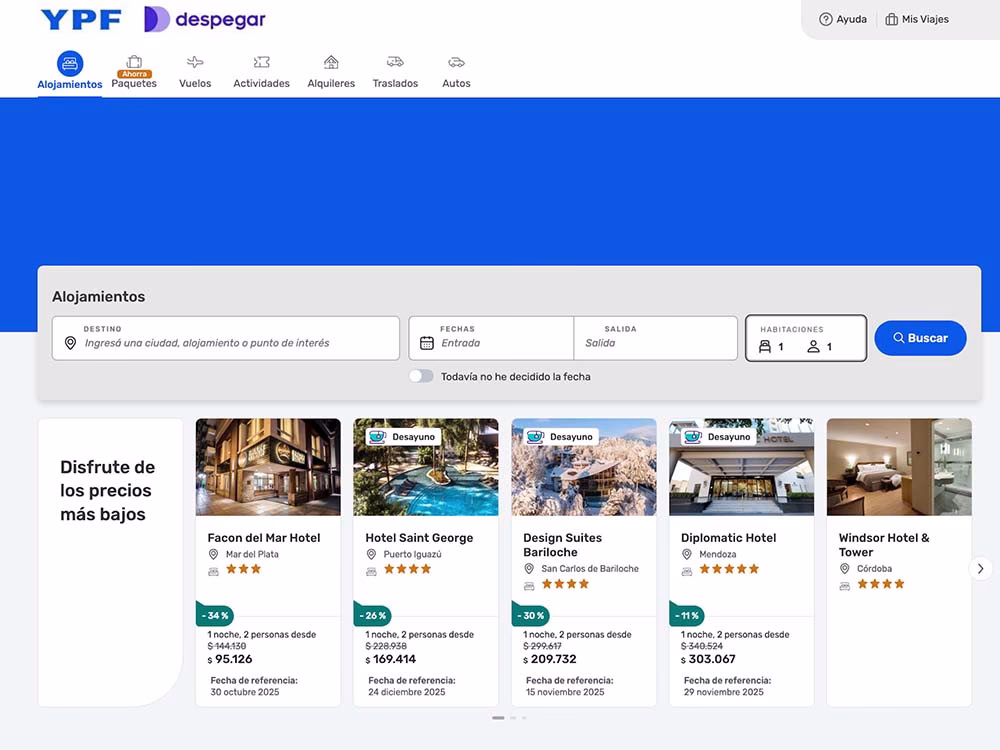Click the Ayuda help icon
This screenshot has height=750, width=1000.
tap(825, 18)
